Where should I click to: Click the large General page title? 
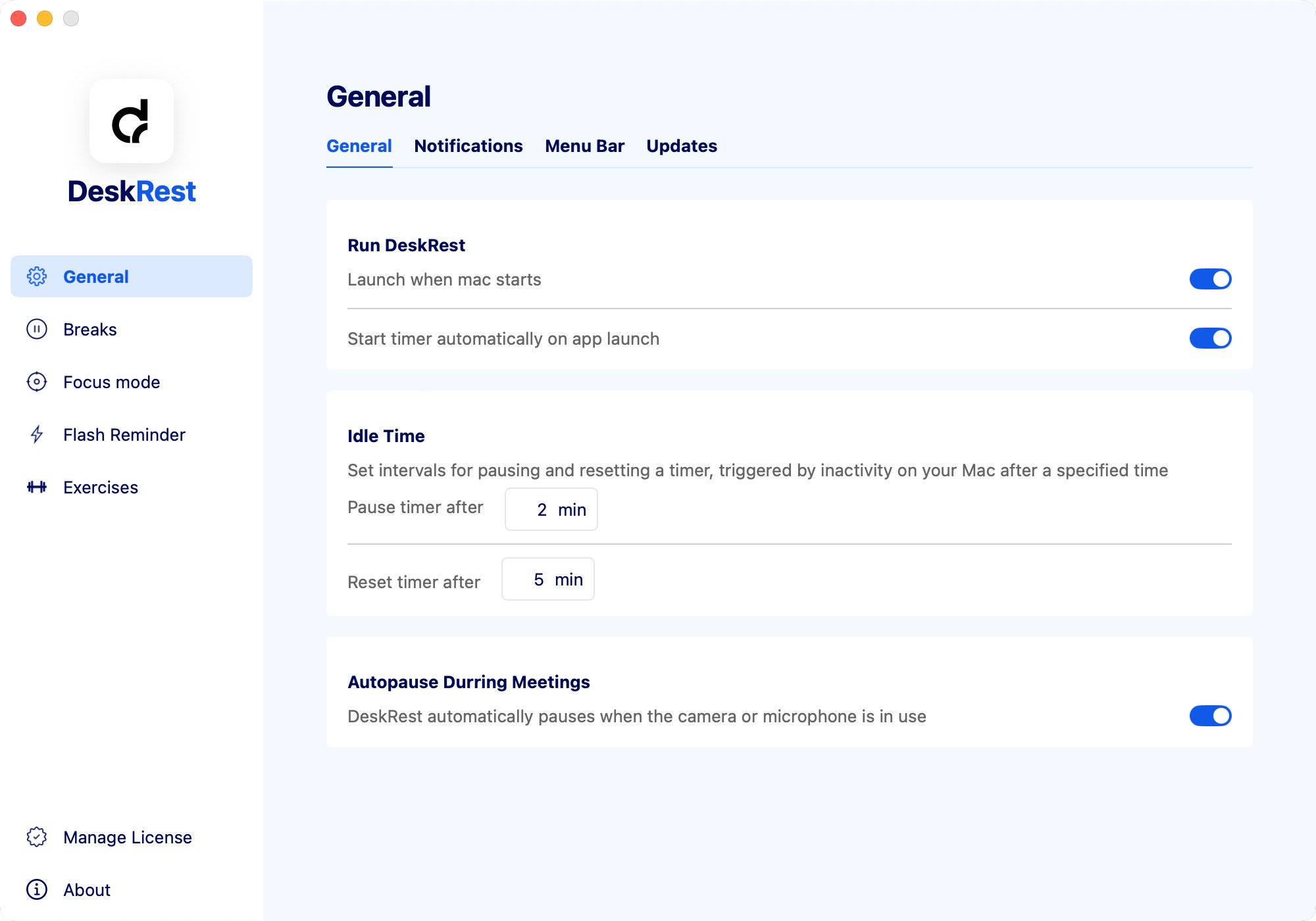pos(378,97)
